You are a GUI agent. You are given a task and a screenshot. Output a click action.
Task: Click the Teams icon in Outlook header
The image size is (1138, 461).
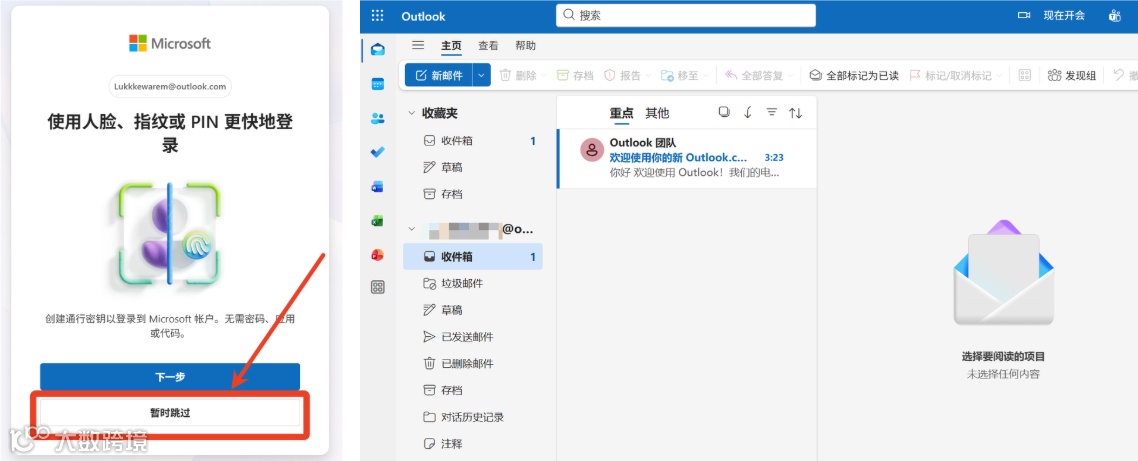tap(1115, 16)
